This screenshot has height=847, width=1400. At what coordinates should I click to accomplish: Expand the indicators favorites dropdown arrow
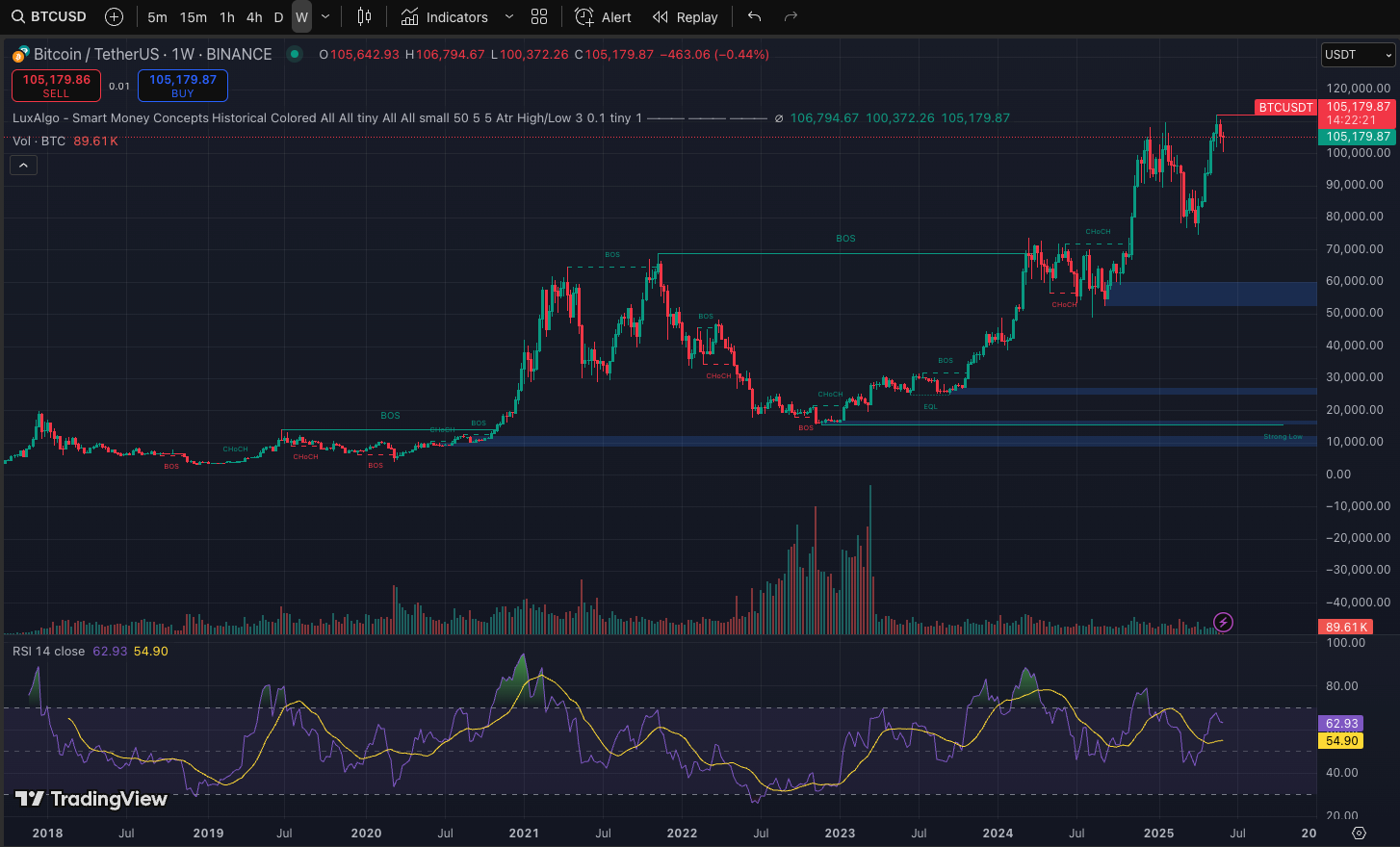click(x=509, y=17)
